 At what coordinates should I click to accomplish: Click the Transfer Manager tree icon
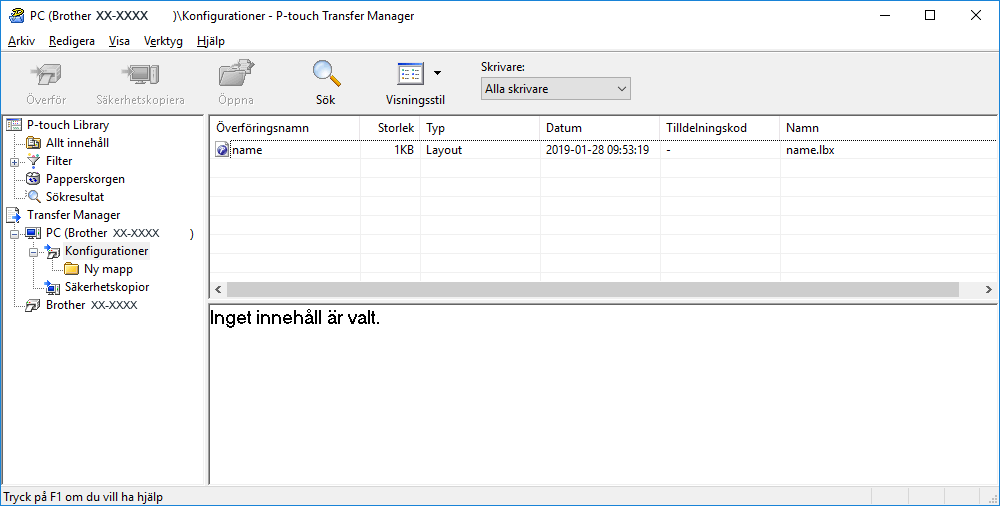coord(13,215)
